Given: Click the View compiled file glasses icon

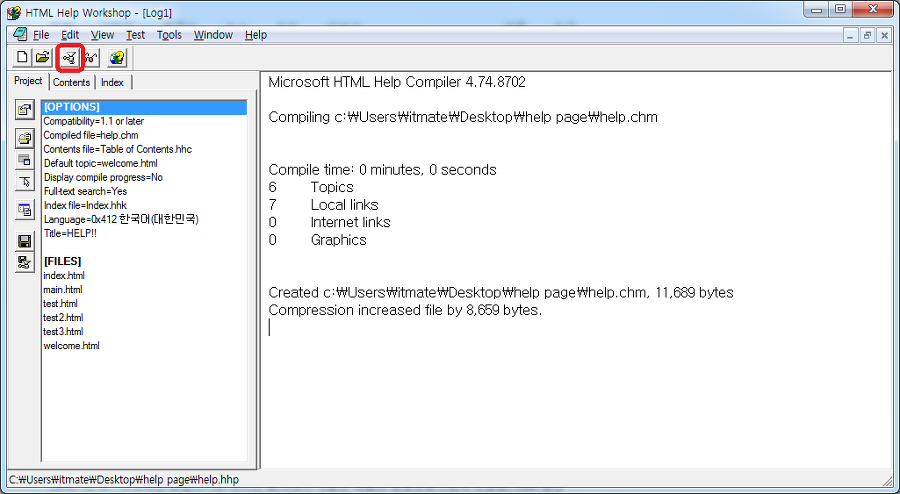Looking at the screenshot, I should click(91, 57).
